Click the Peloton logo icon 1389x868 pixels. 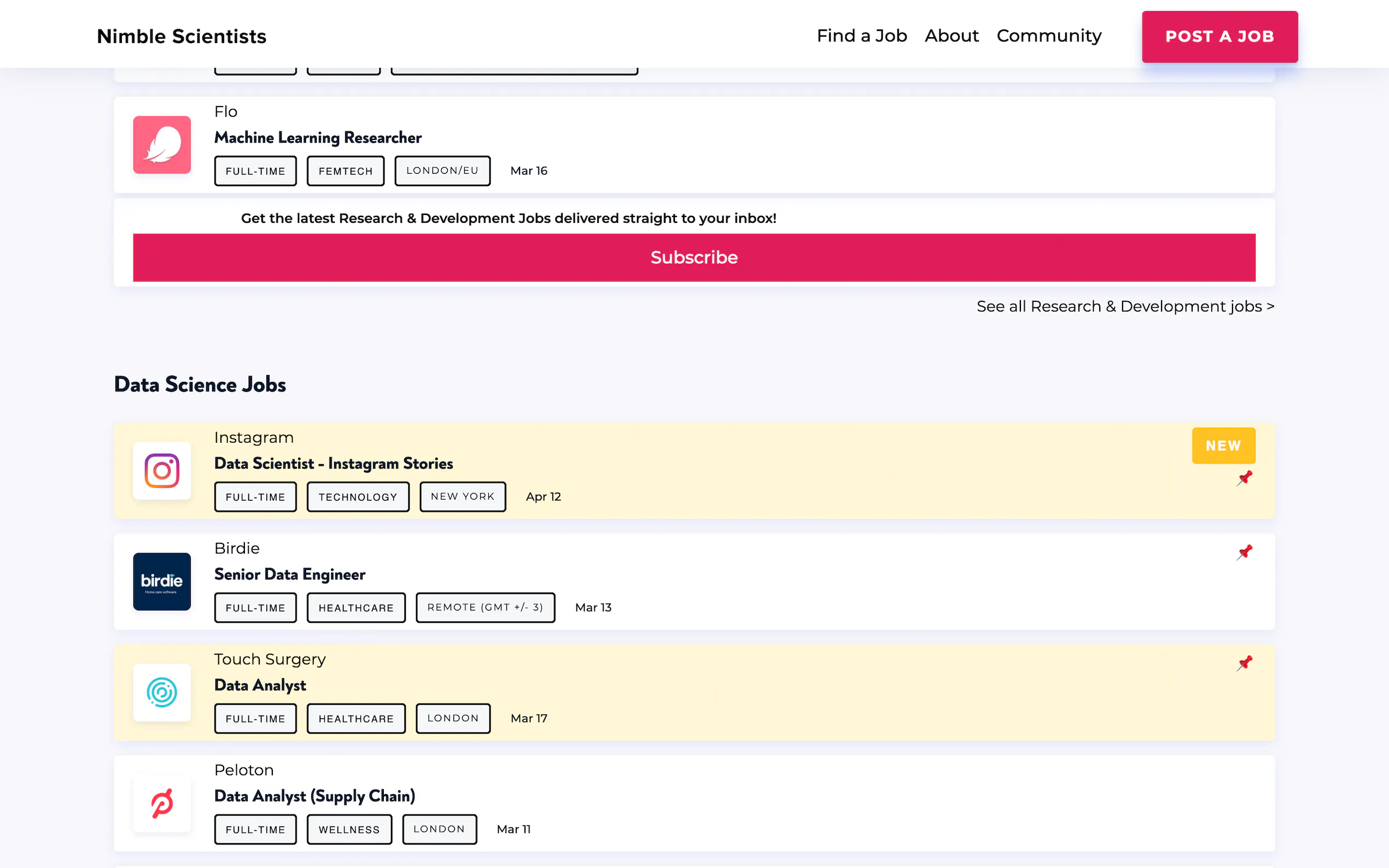[x=162, y=803]
